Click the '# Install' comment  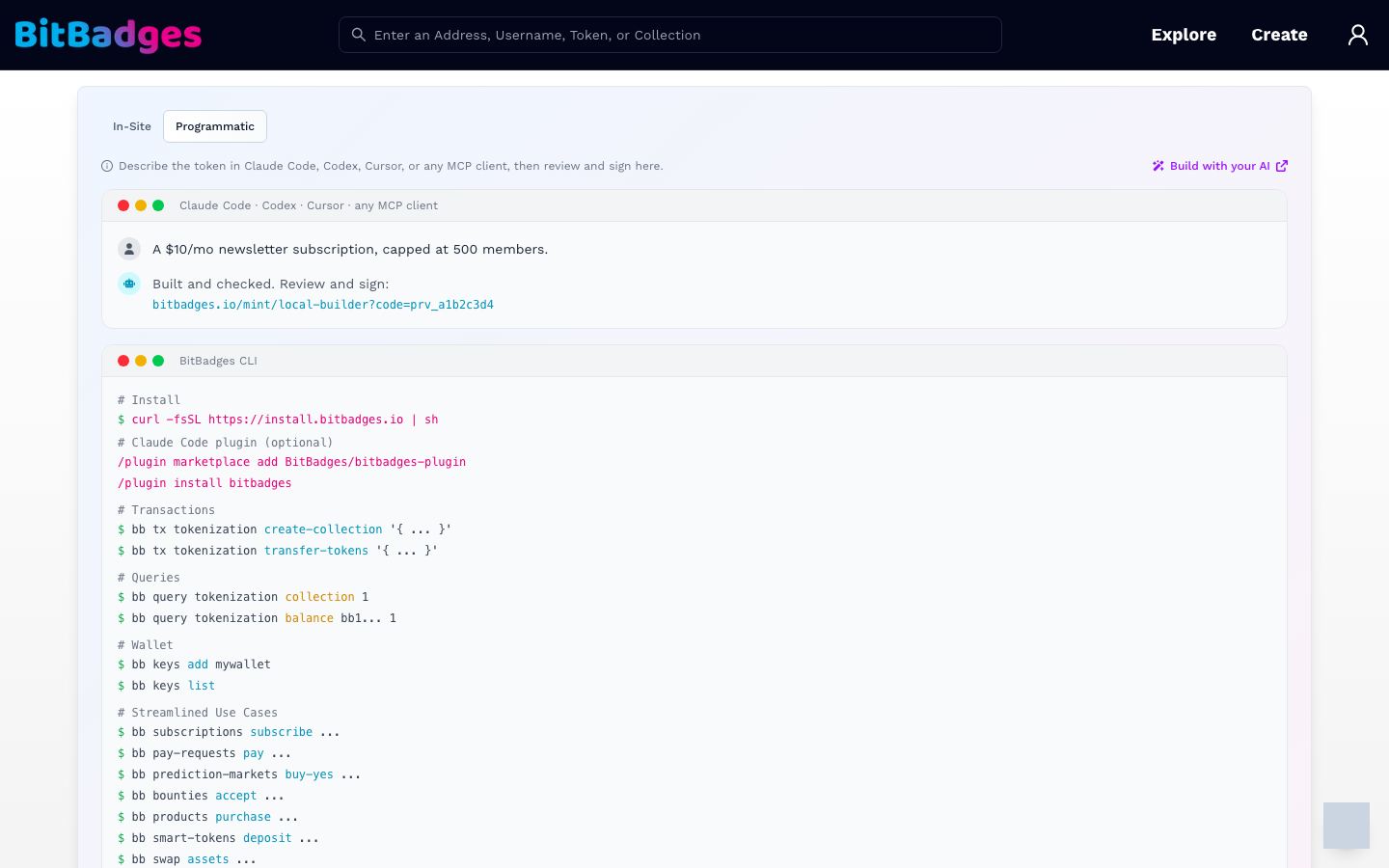point(149,400)
